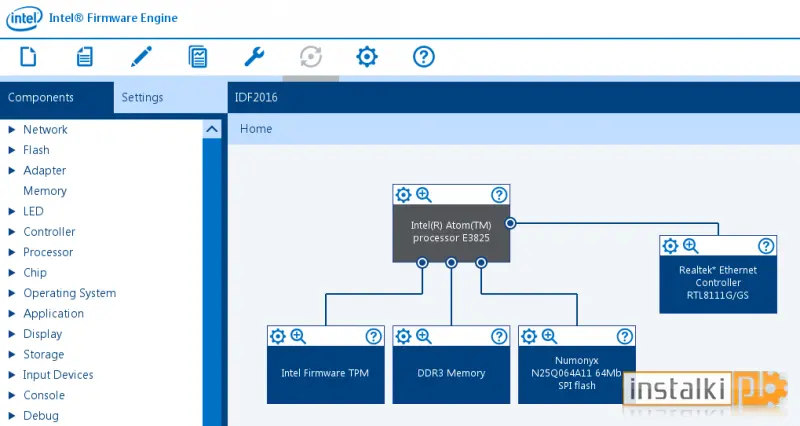Image resolution: width=800 pixels, height=426 pixels.
Task: Click the processor's right-side connector port
Action: coord(510,223)
